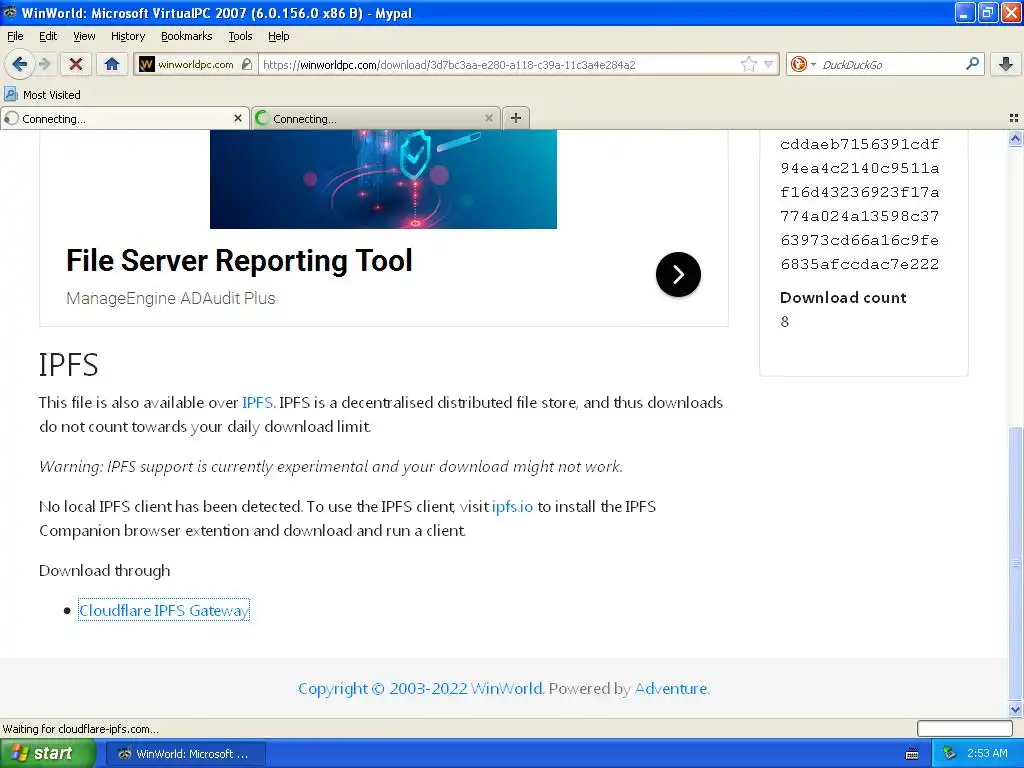The width and height of the screenshot is (1024, 768).
Task: Open the Downloads arrow button
Action: coord(1006,64)
